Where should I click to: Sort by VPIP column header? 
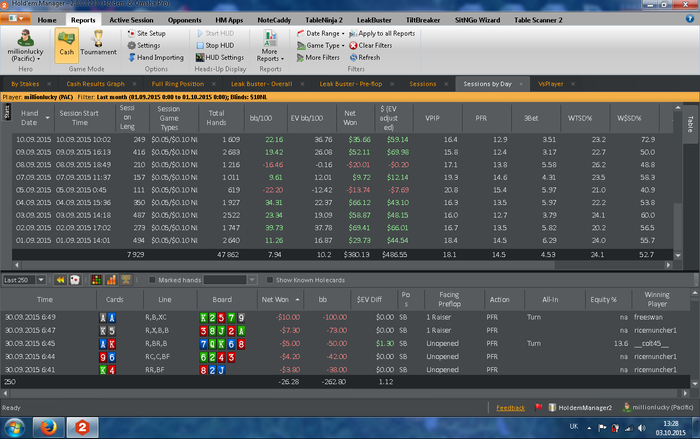tap(432, 118)
